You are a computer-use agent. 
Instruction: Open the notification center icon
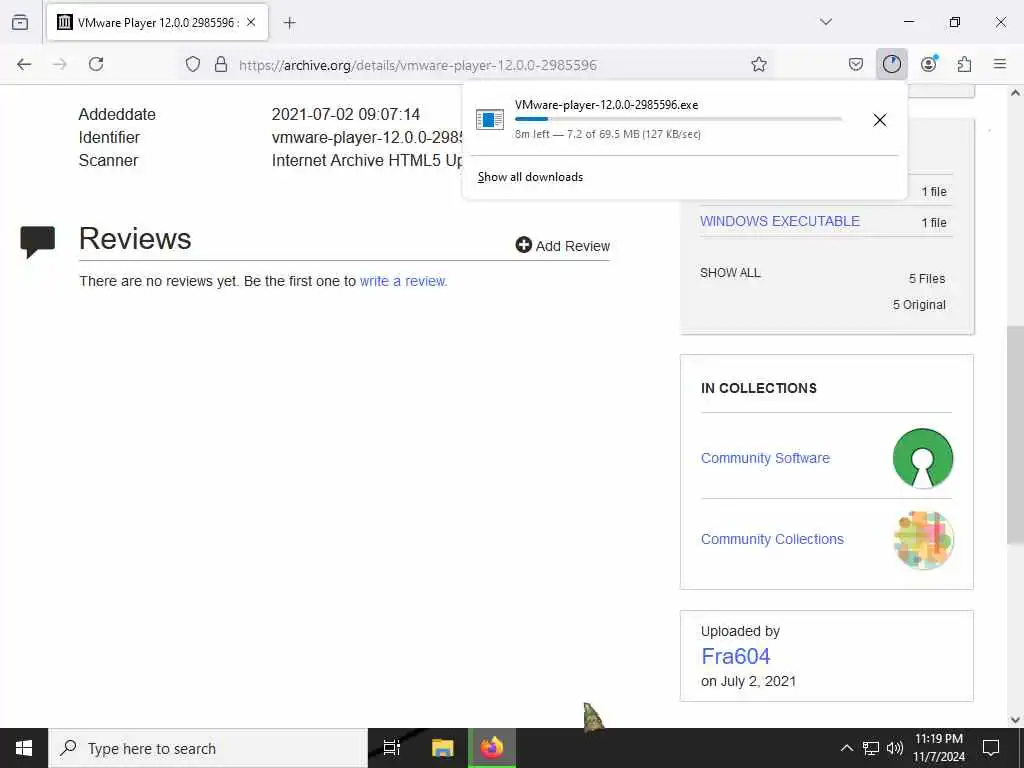(x=991, y=748)
